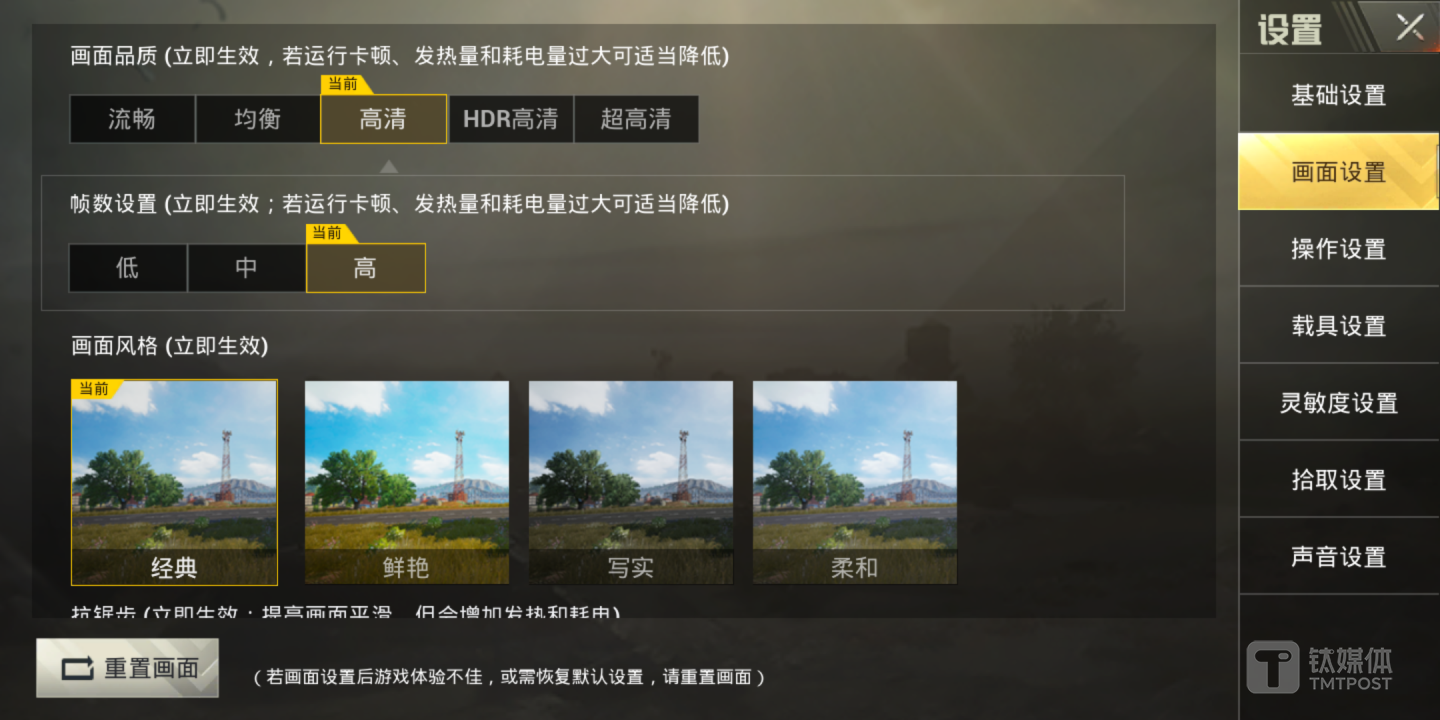Open 操作设置 tab

pyautogui.click(x=1338, y=249)
